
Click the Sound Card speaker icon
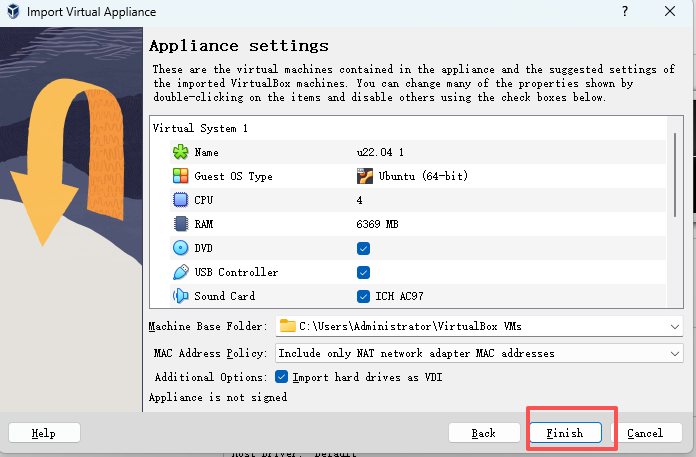pyautogui.click(x=181, y=296)
